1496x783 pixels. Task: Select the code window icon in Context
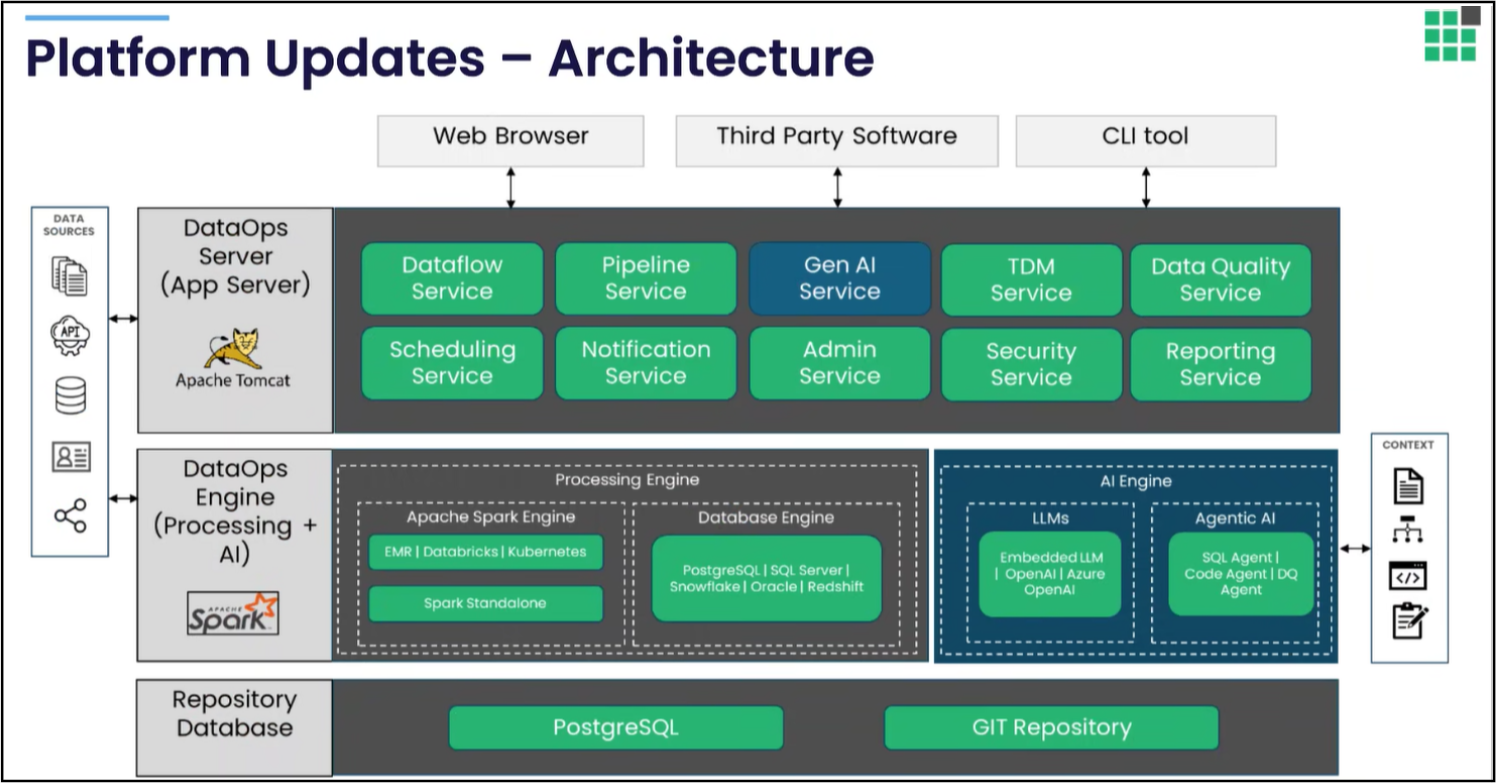1408,576
